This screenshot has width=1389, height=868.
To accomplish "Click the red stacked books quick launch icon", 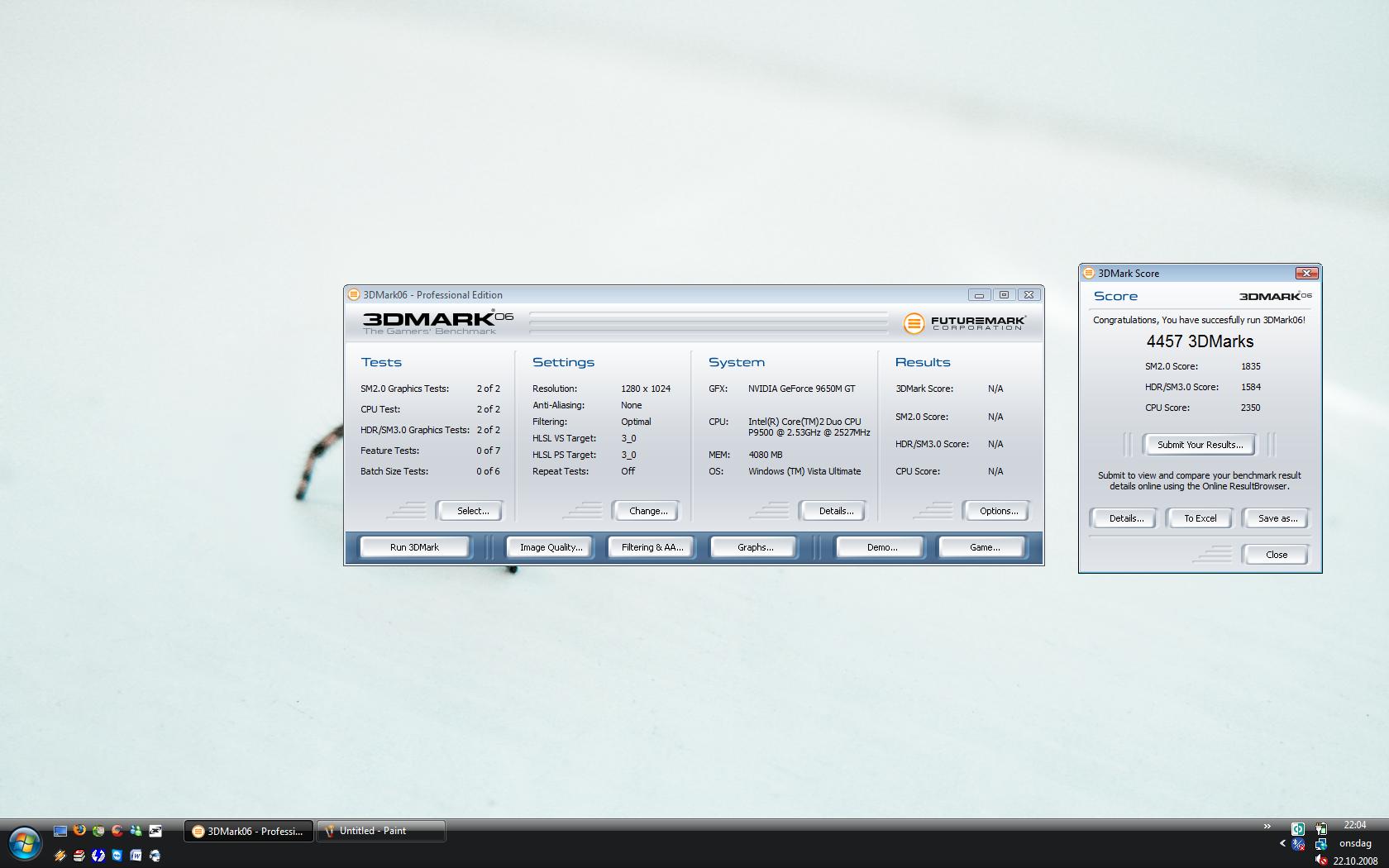I will pos(79,856).
